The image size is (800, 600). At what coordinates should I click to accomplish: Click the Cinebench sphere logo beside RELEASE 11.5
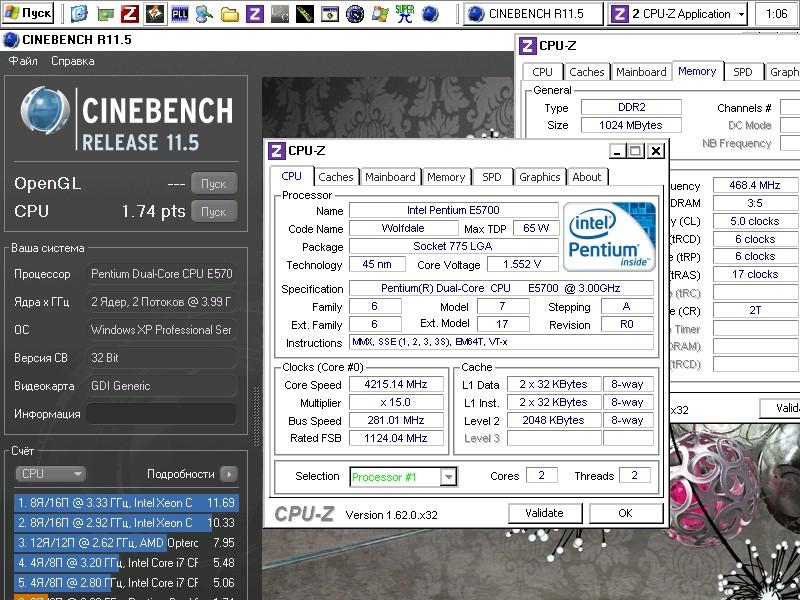point(44,111)
